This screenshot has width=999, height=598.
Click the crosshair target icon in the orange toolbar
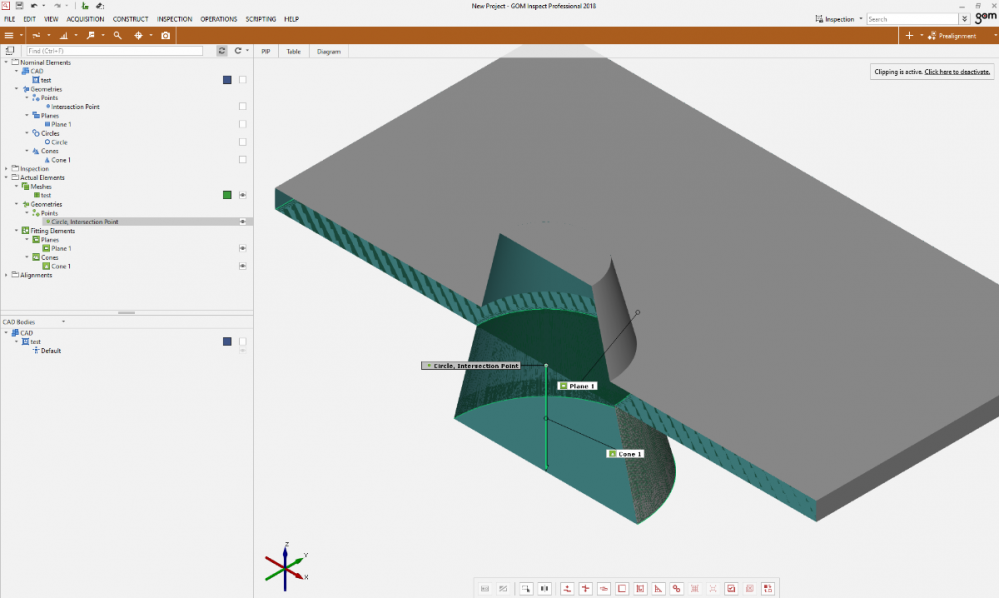(x=138, y=36)
